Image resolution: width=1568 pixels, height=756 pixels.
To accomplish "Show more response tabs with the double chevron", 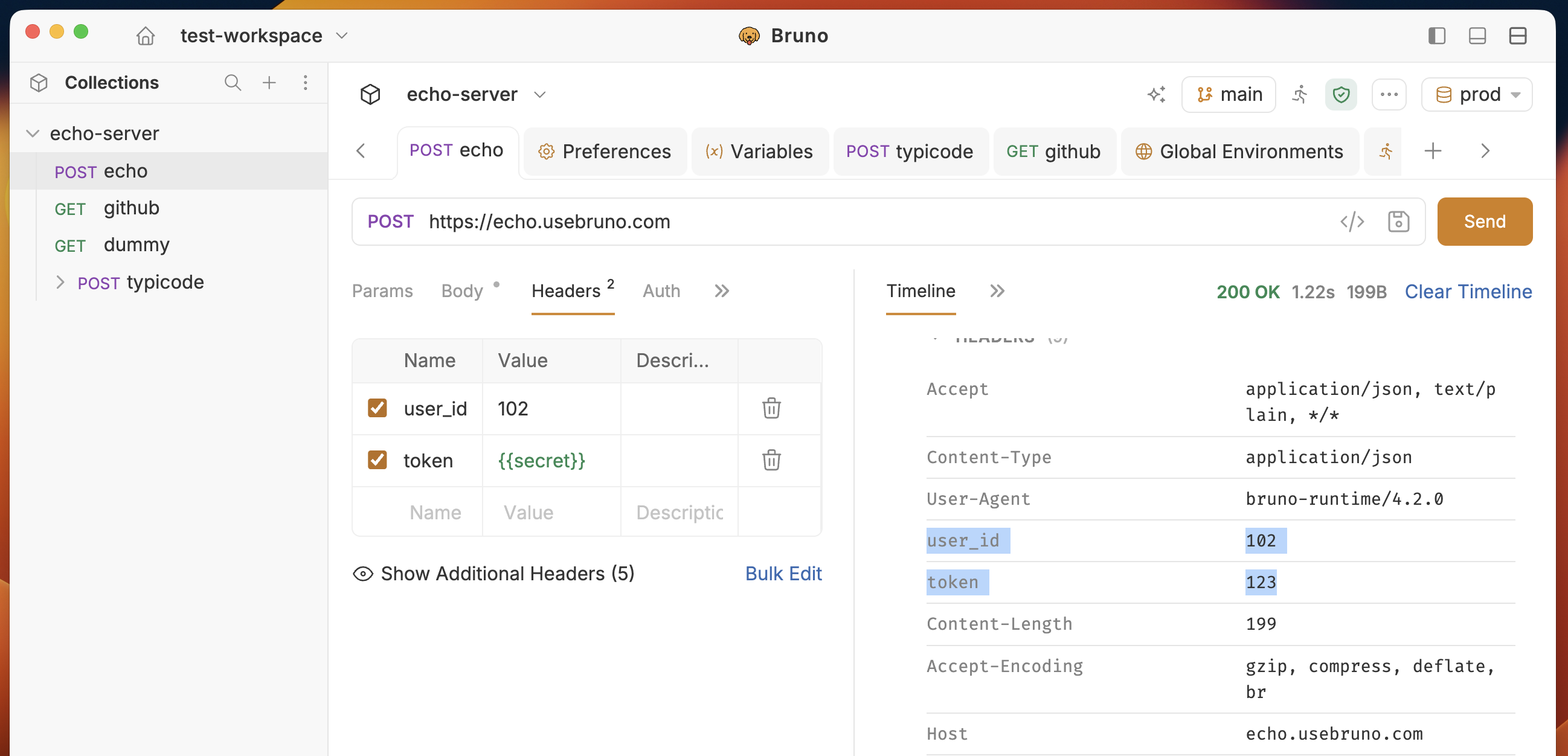I will pyautogui.click(x=997, y=291).
